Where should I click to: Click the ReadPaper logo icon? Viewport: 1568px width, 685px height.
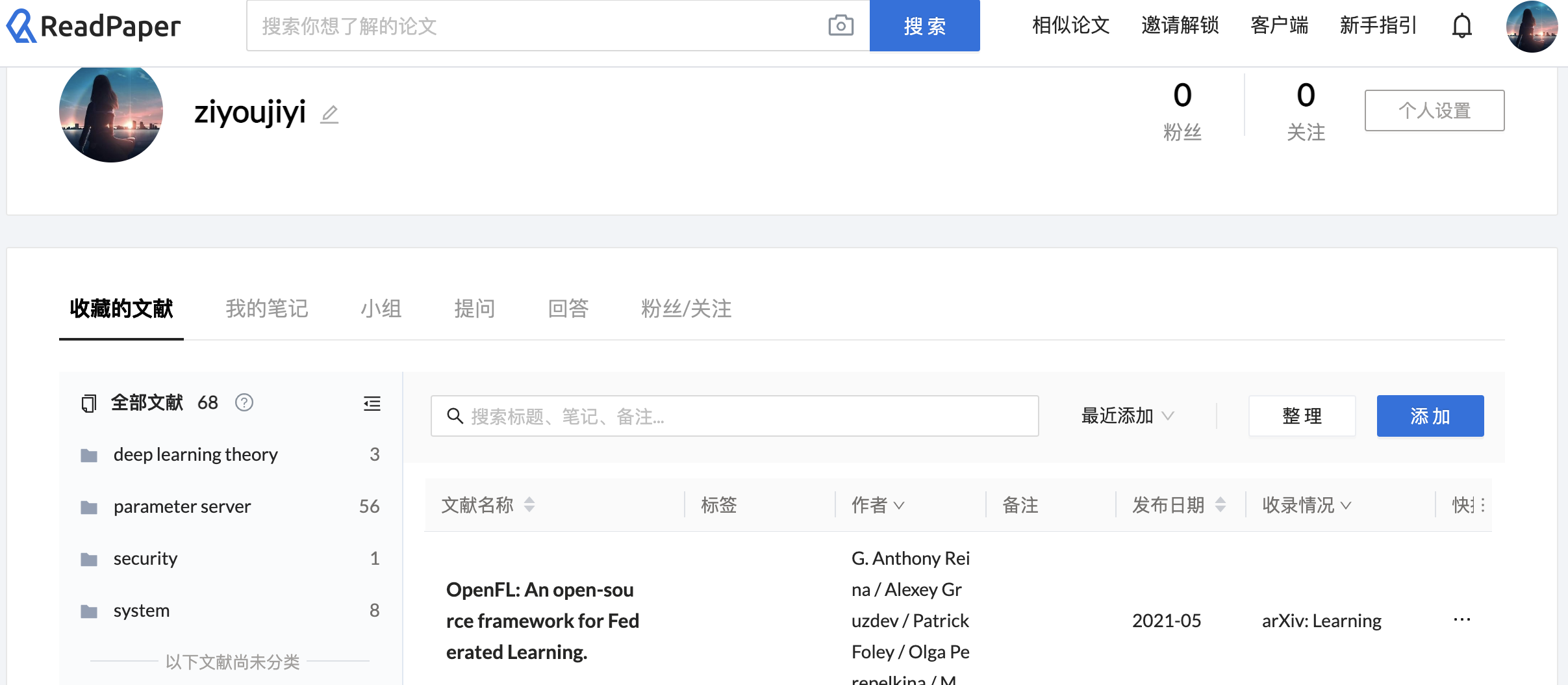[21, 26]
